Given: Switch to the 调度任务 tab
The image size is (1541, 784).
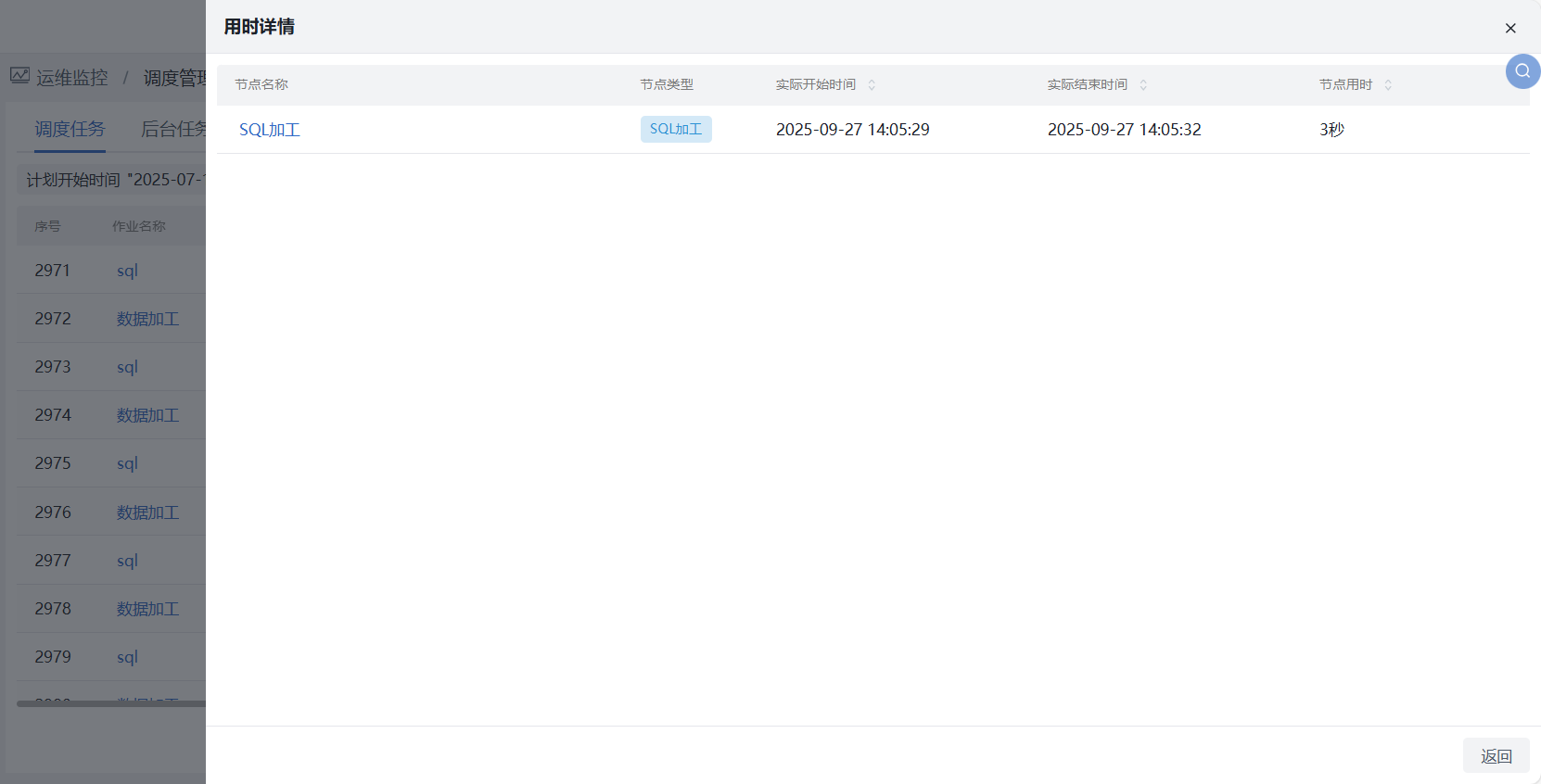Looking at the screenshot, I should point(70,129).
